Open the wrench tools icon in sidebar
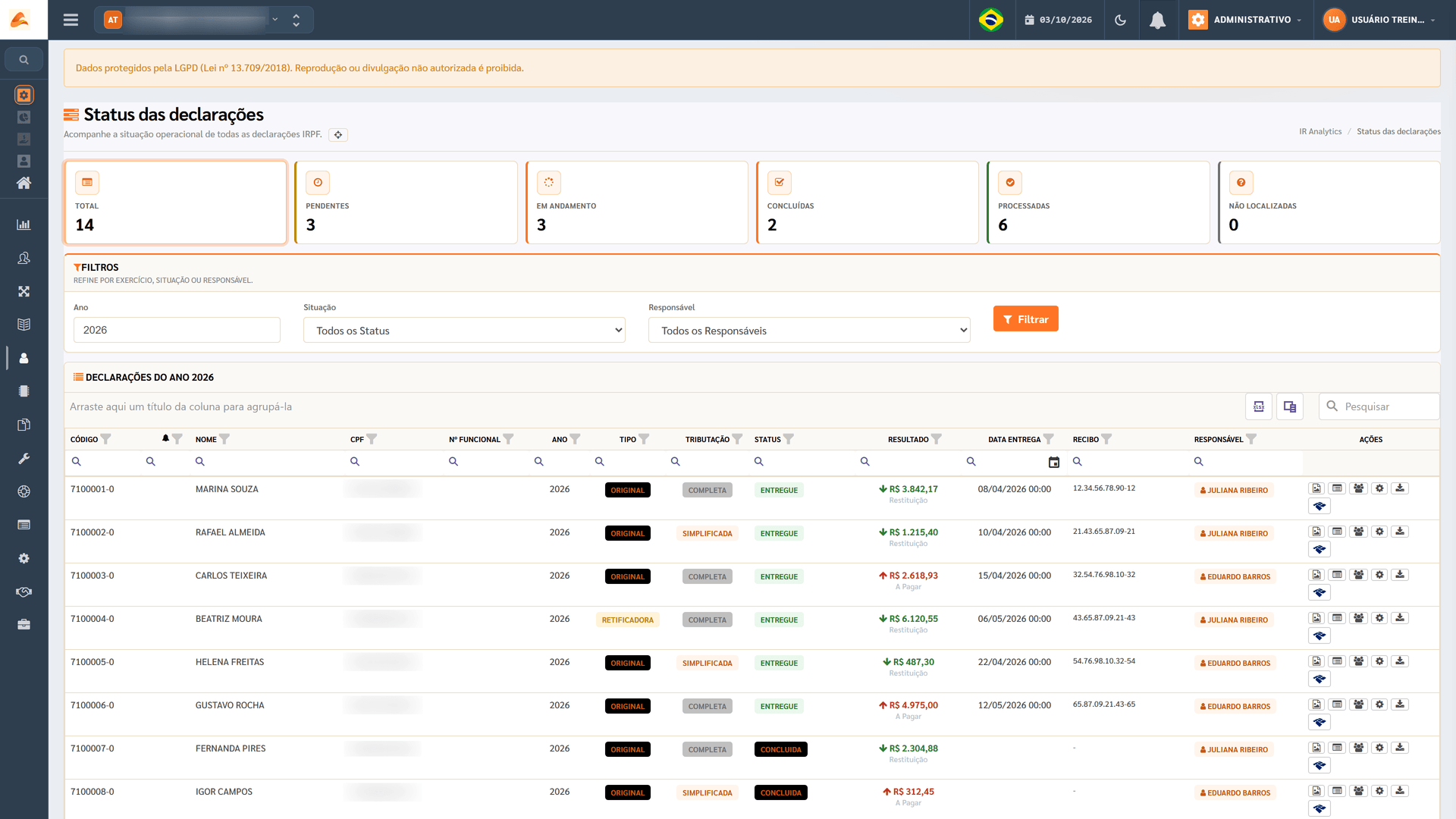1456x819 pixels. (x=24, y=458)
